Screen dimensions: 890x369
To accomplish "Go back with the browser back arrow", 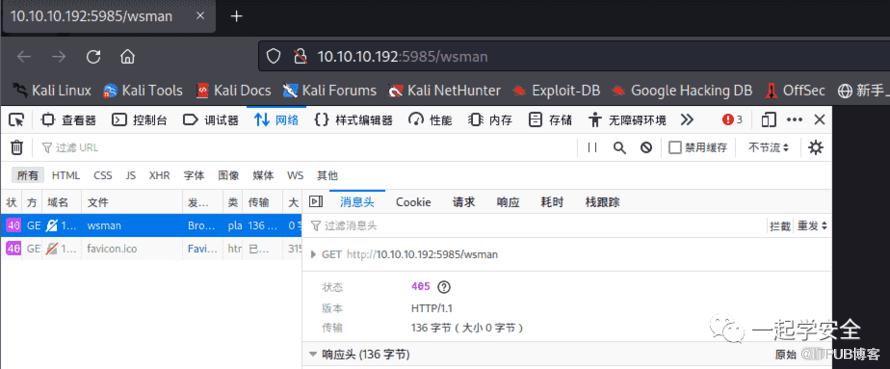I will [x=23, y=56].
